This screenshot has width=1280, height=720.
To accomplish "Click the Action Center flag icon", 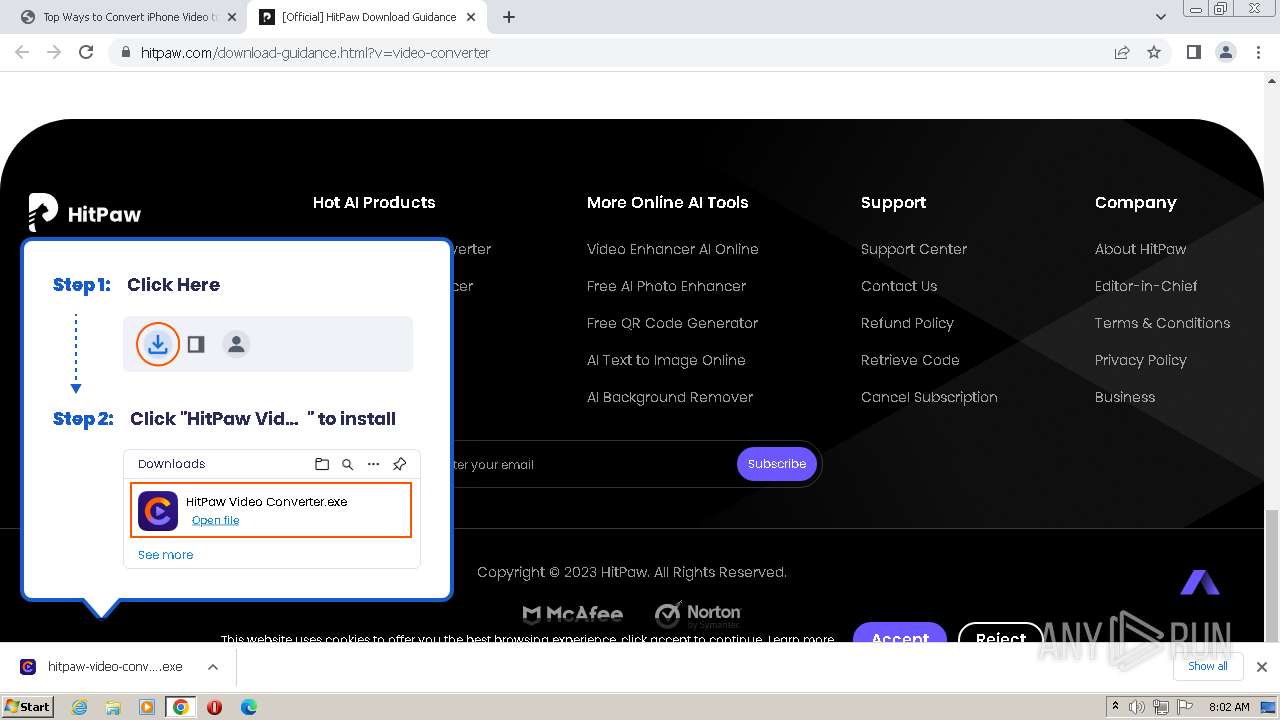I will pyautogui.click(x=1184, y=707).
